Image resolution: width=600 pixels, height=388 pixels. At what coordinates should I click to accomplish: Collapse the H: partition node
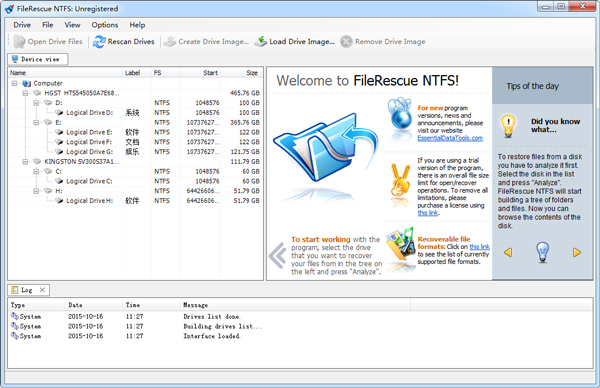pos(36,191)
